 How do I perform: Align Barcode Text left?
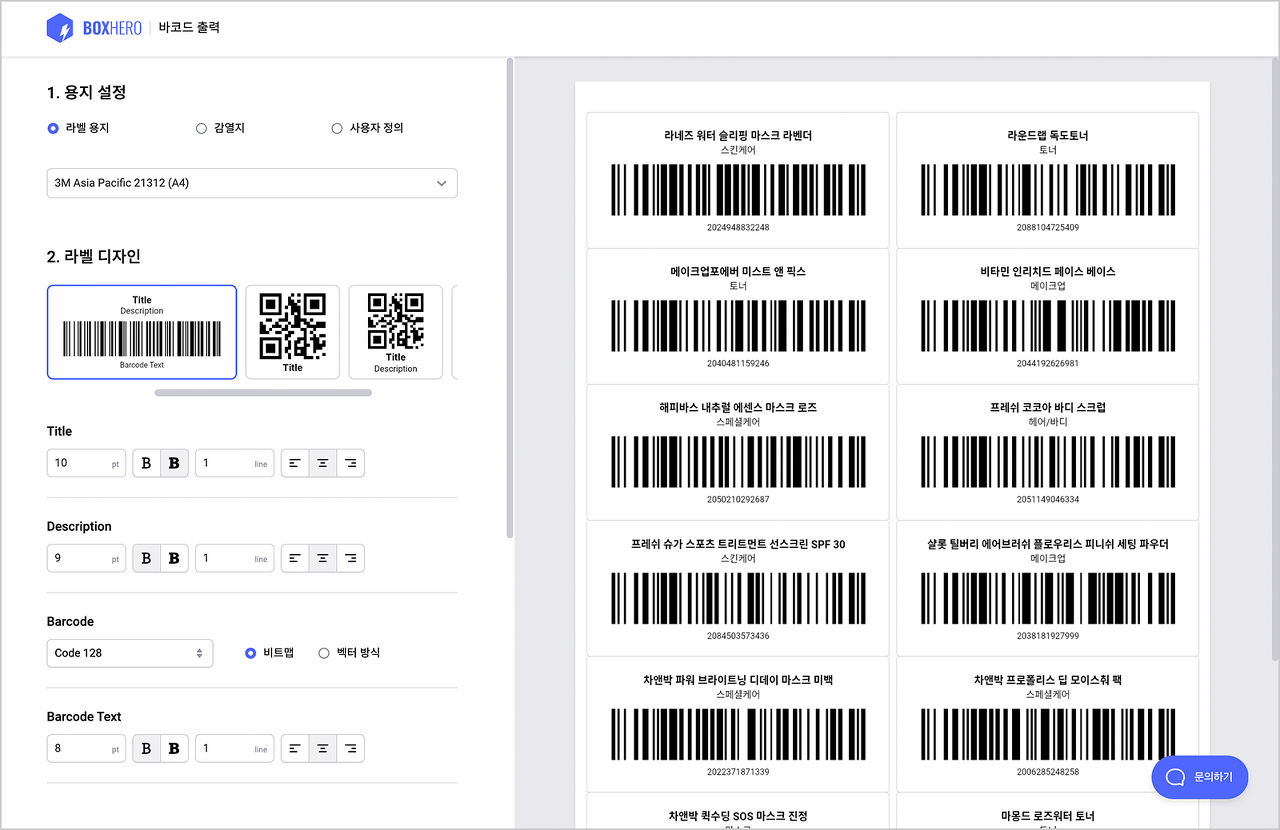pos(294,748)
